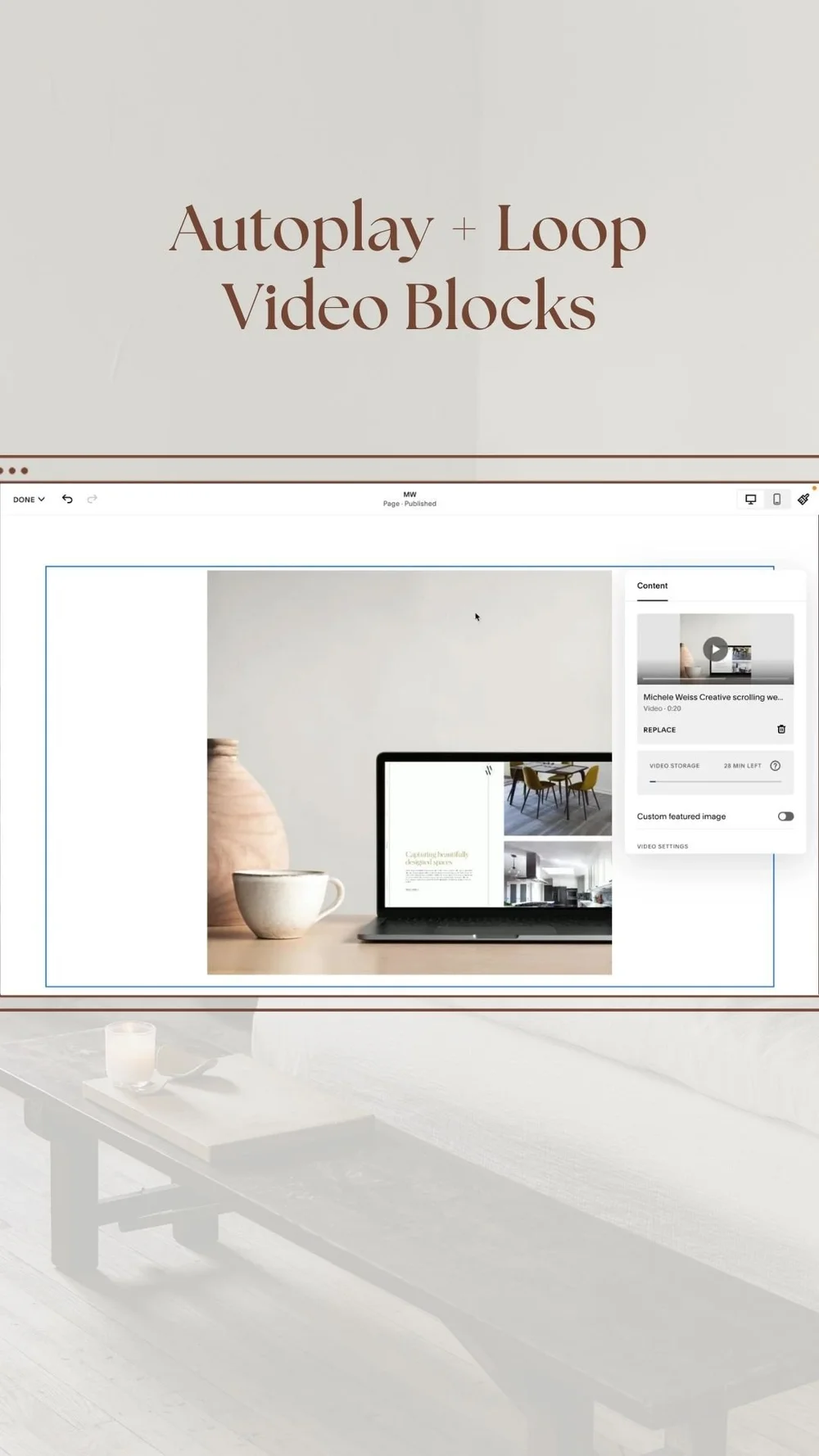Redo the last undone edit
This screenshot has height=1456, width=819.
(x=93, y=499)
